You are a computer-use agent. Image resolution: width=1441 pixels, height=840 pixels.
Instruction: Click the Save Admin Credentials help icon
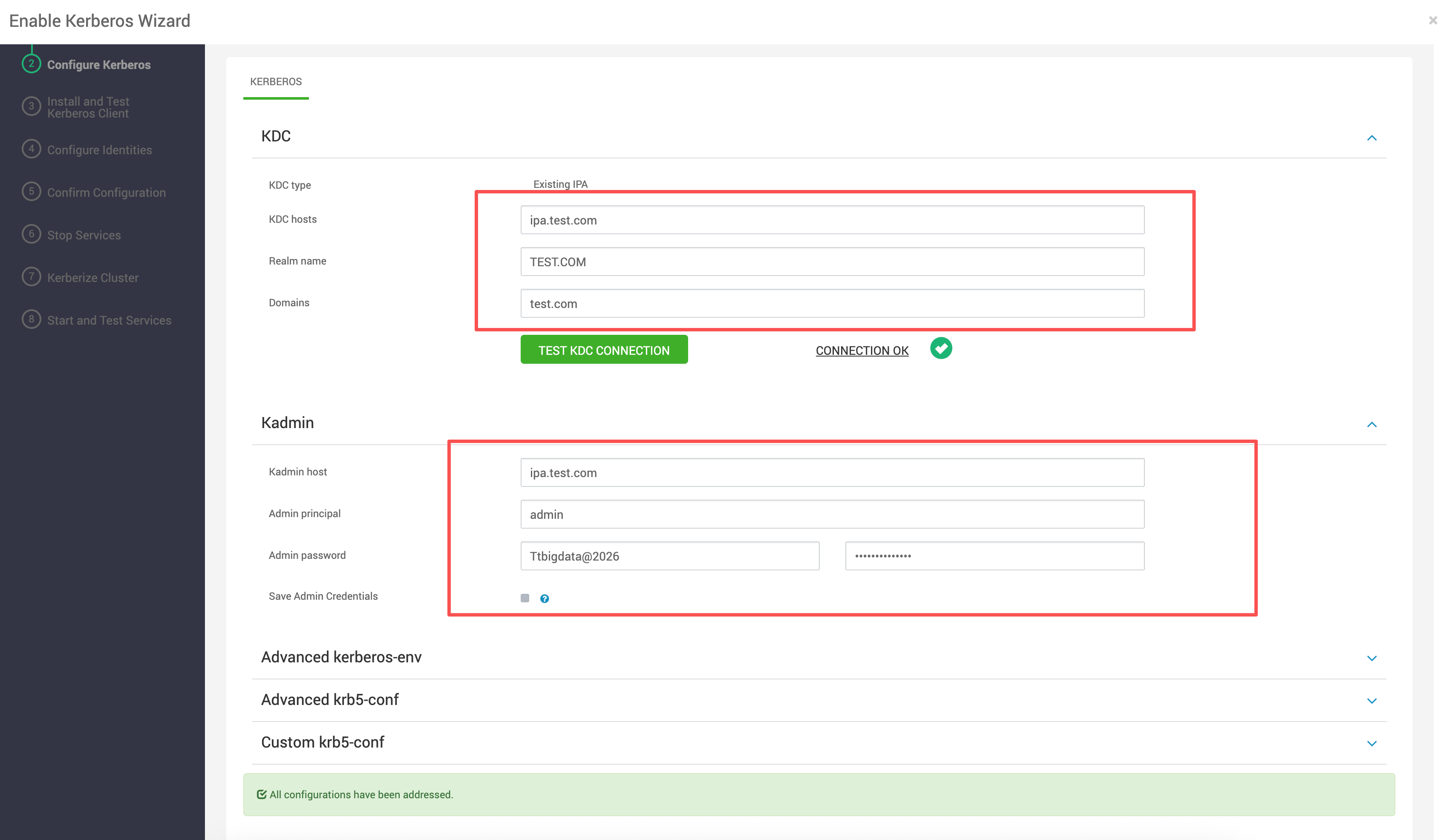pyautogui.click(x=545, y=599)
